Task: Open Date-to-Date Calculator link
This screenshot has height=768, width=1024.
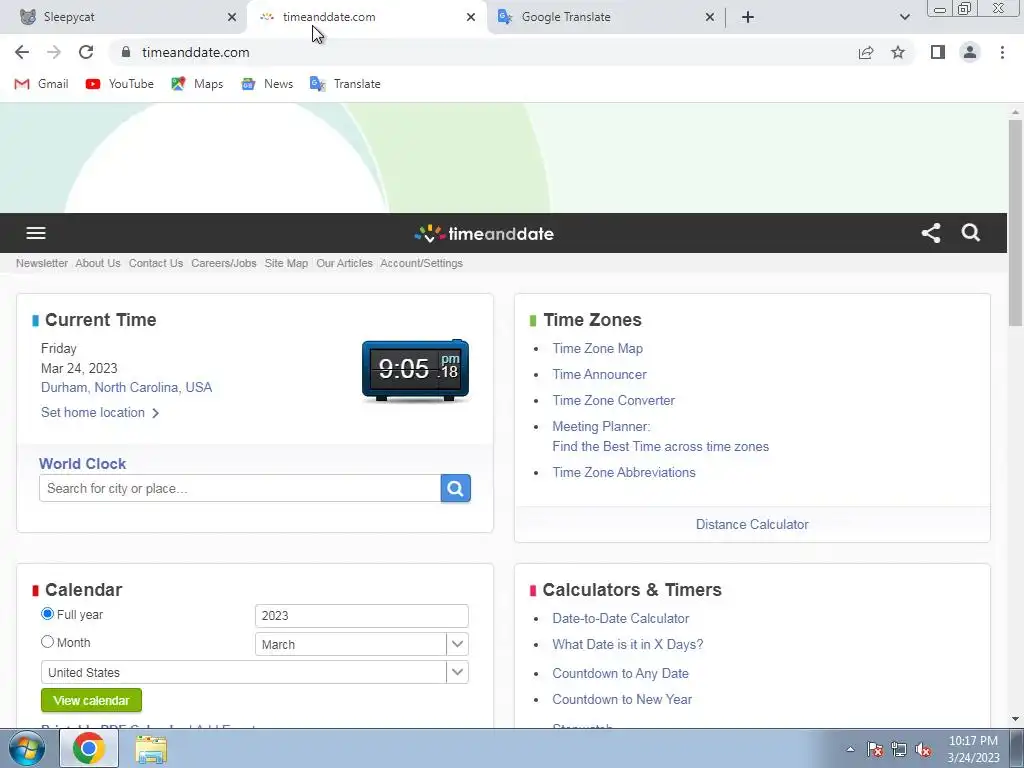Action: pos(620,618)
